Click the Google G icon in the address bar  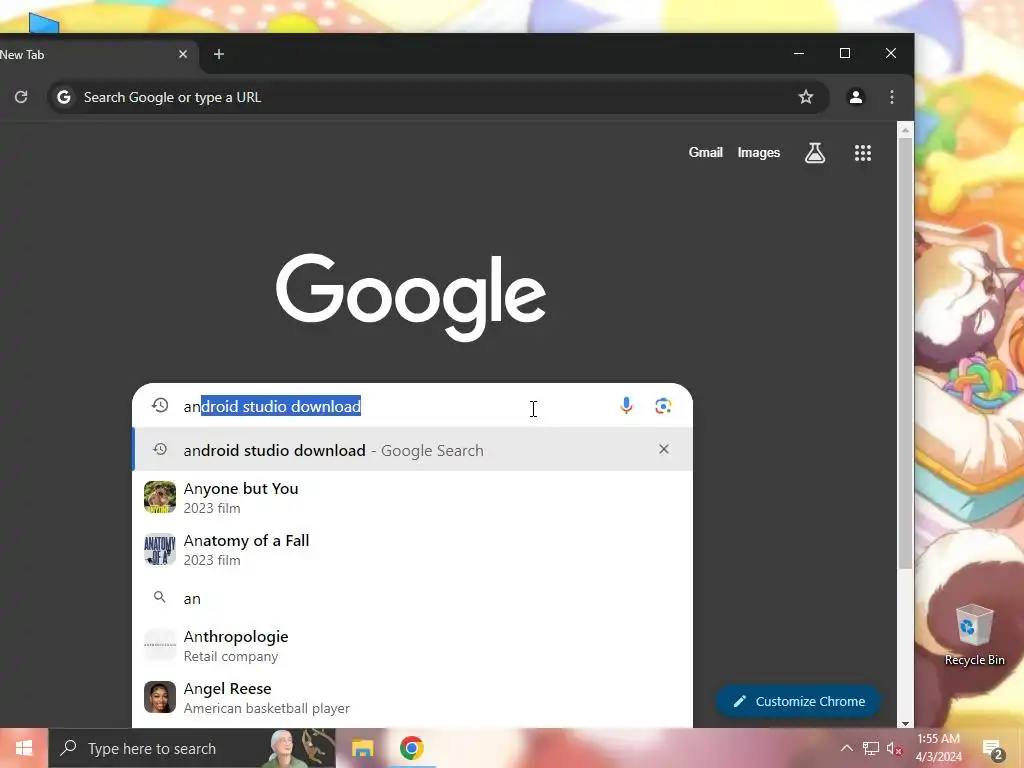point(63,97)
